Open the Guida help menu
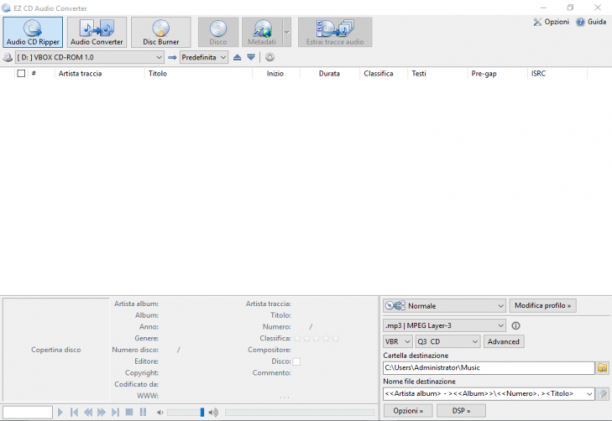This screenshot has height=421, width=612. click(591, 22)
